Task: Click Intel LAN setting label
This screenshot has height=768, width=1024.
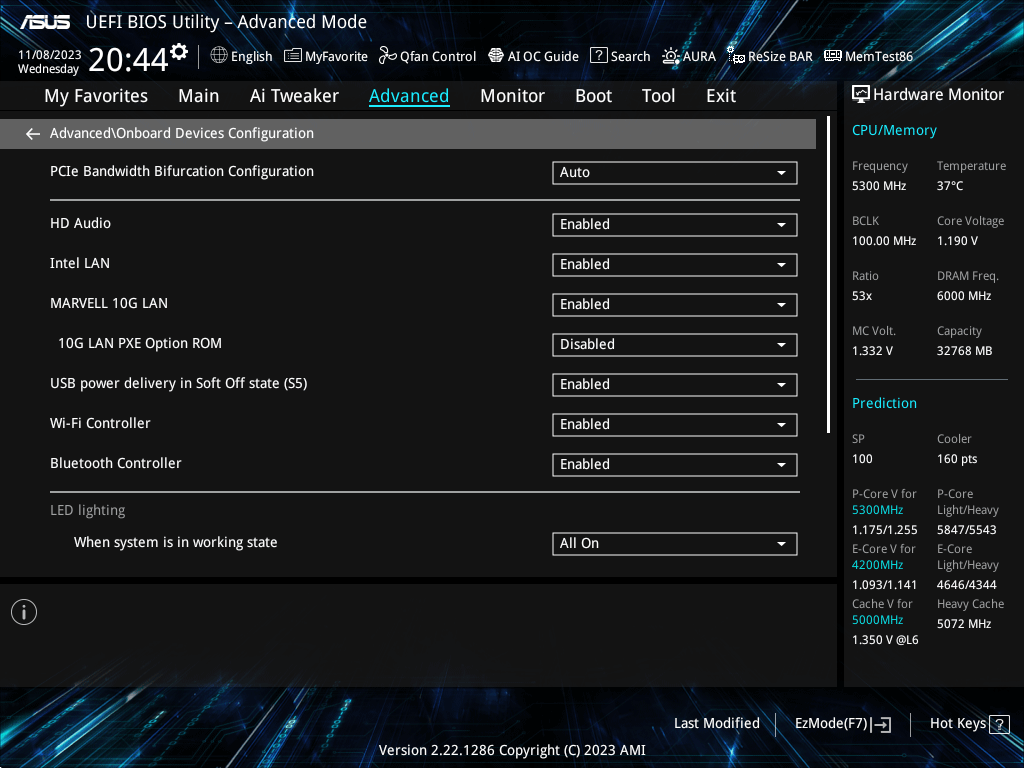Action: click(80, 263)
